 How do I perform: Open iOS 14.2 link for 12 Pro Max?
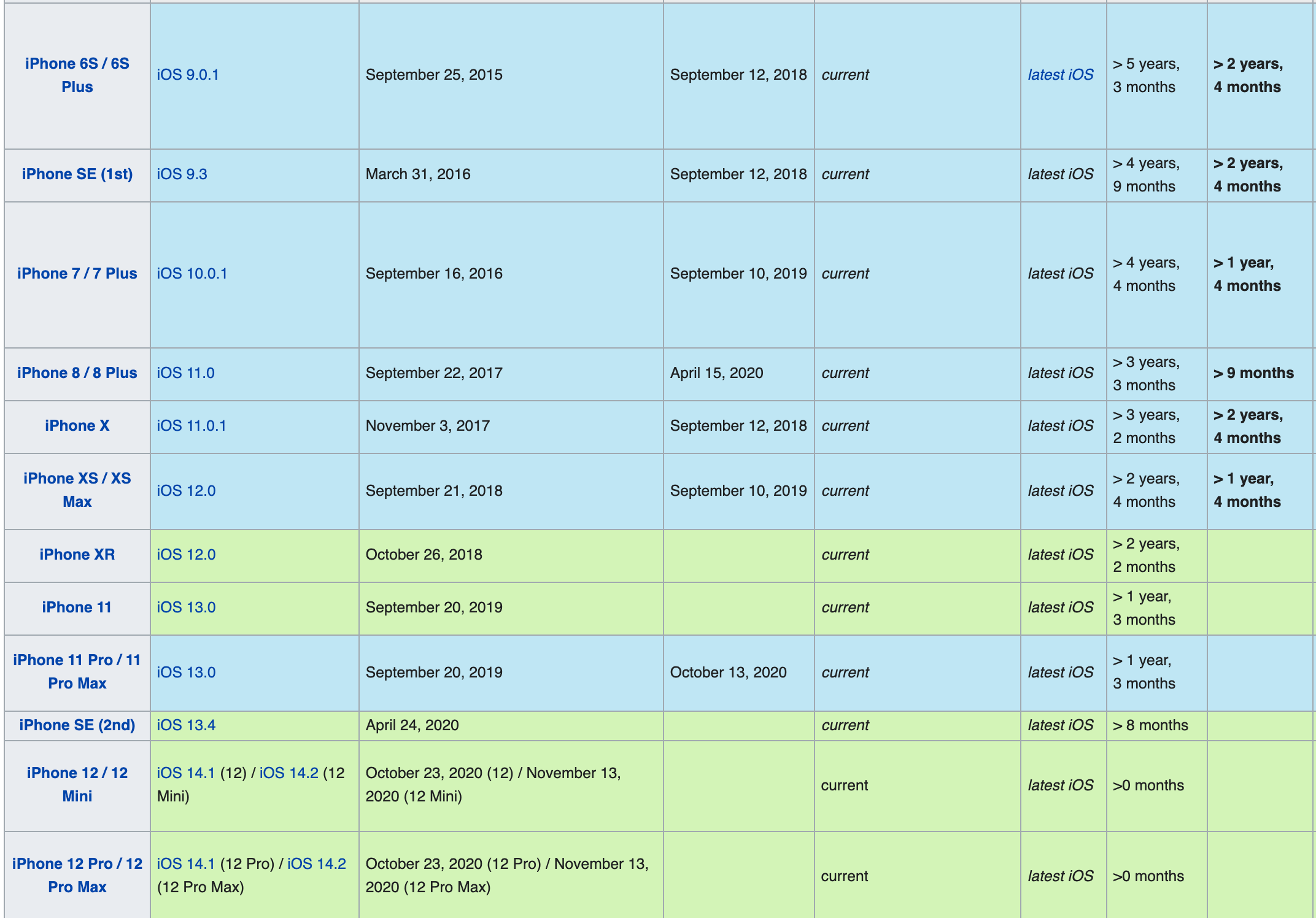[x=317, y=864]
